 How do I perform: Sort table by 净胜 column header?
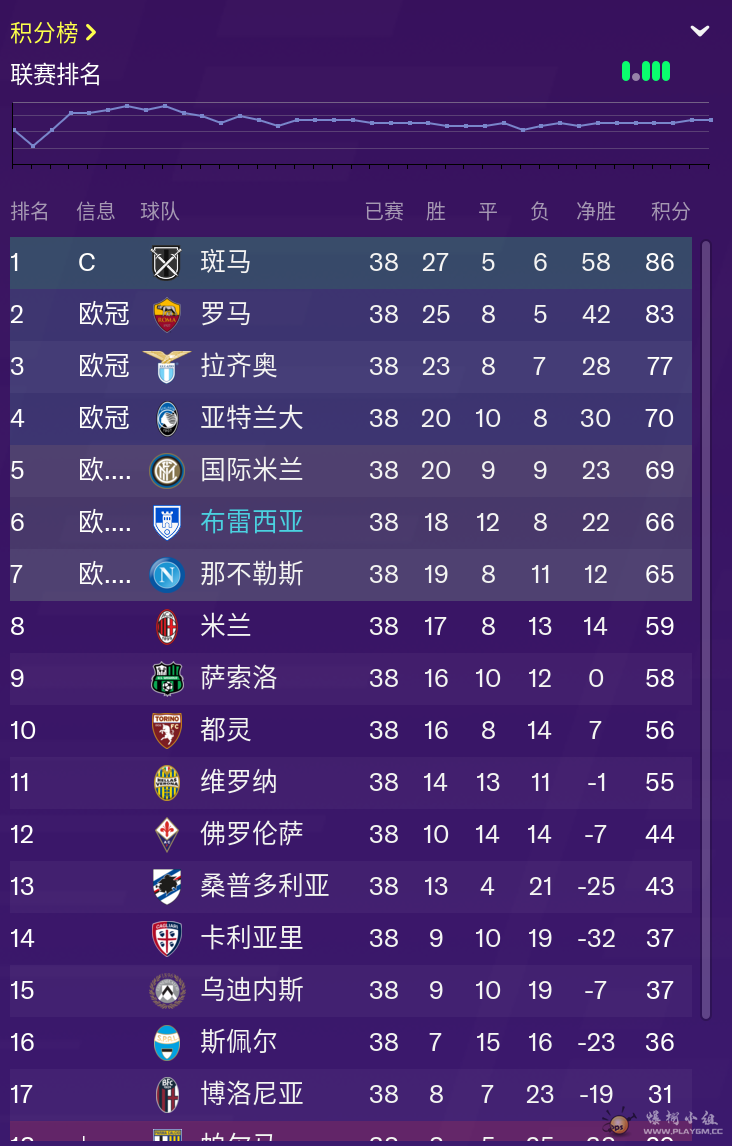click(x=596, y=211)
